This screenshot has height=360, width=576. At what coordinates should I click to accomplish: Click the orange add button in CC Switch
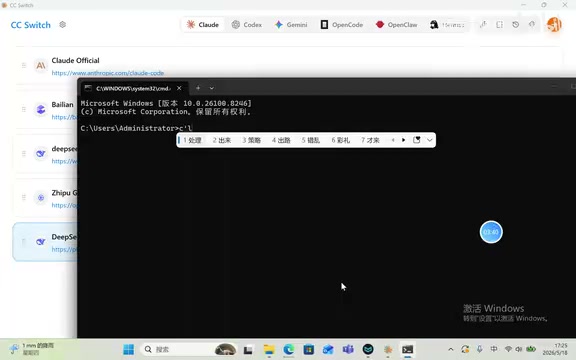tap(554, 25)
